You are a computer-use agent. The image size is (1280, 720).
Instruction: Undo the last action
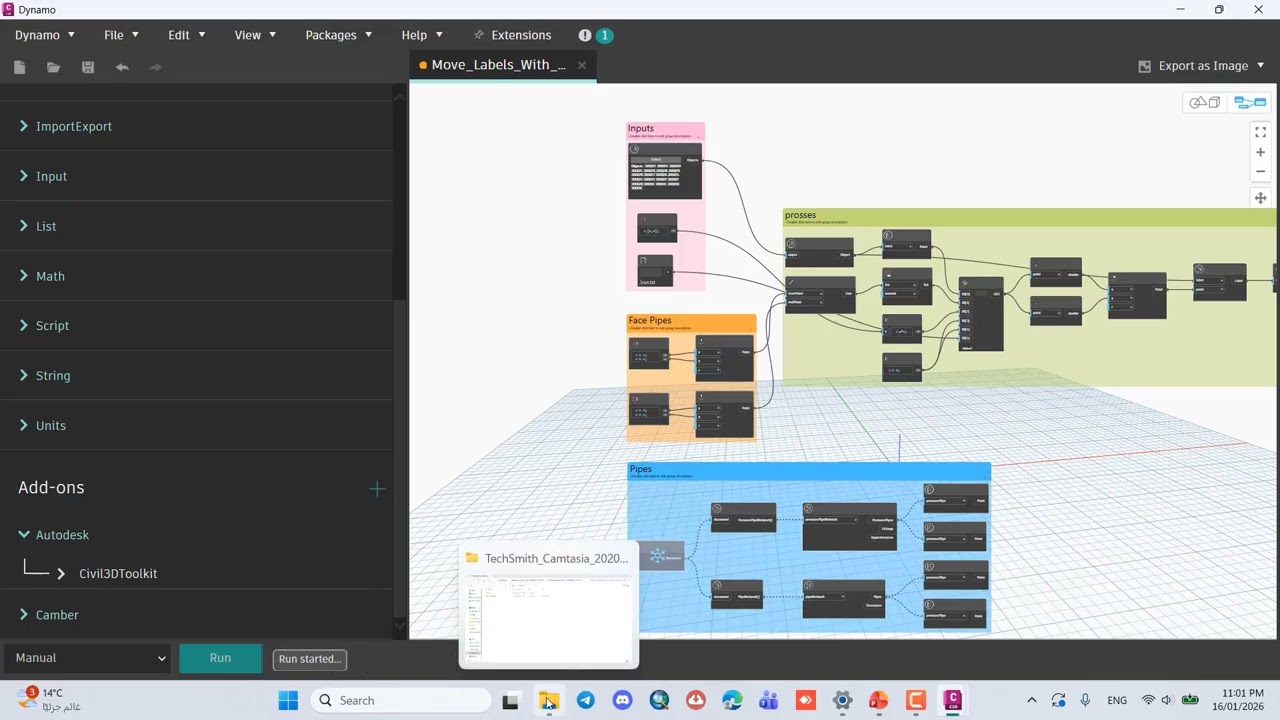pos(122,67)
